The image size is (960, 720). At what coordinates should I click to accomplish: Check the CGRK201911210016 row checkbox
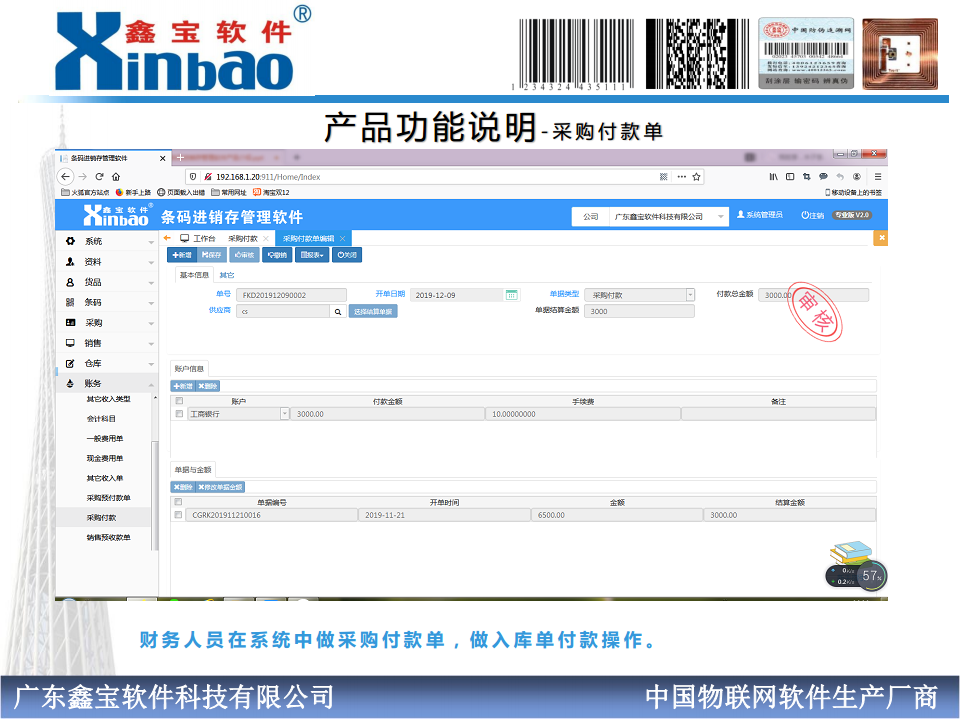pyautogui.click(x=178, y=516)
